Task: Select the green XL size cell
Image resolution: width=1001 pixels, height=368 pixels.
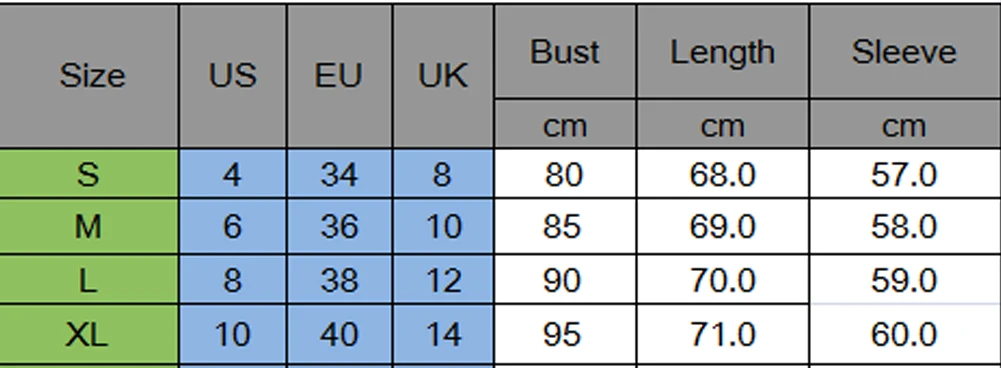Action: pos(89,334)
